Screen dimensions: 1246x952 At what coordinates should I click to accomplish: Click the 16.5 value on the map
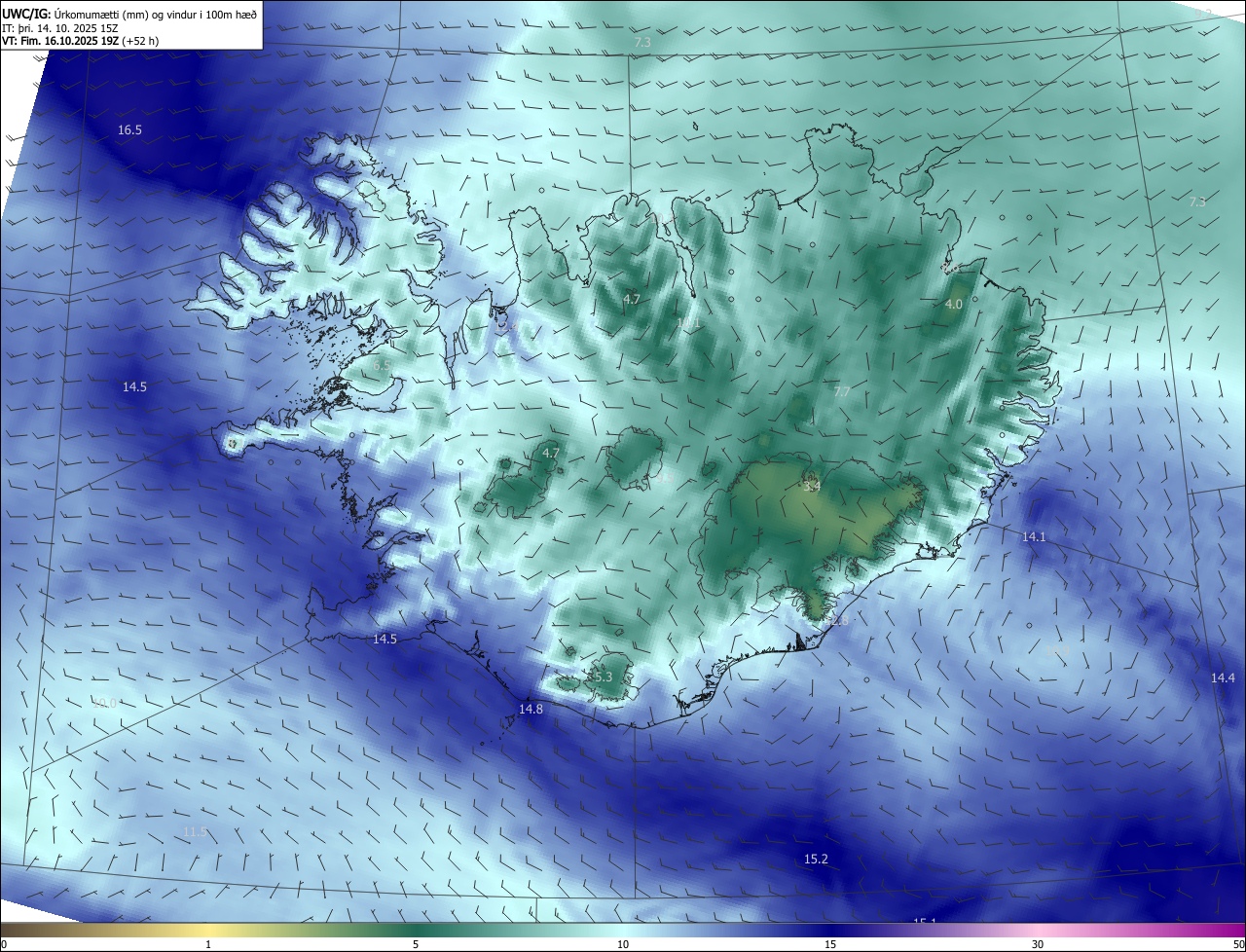coord(129,130)
